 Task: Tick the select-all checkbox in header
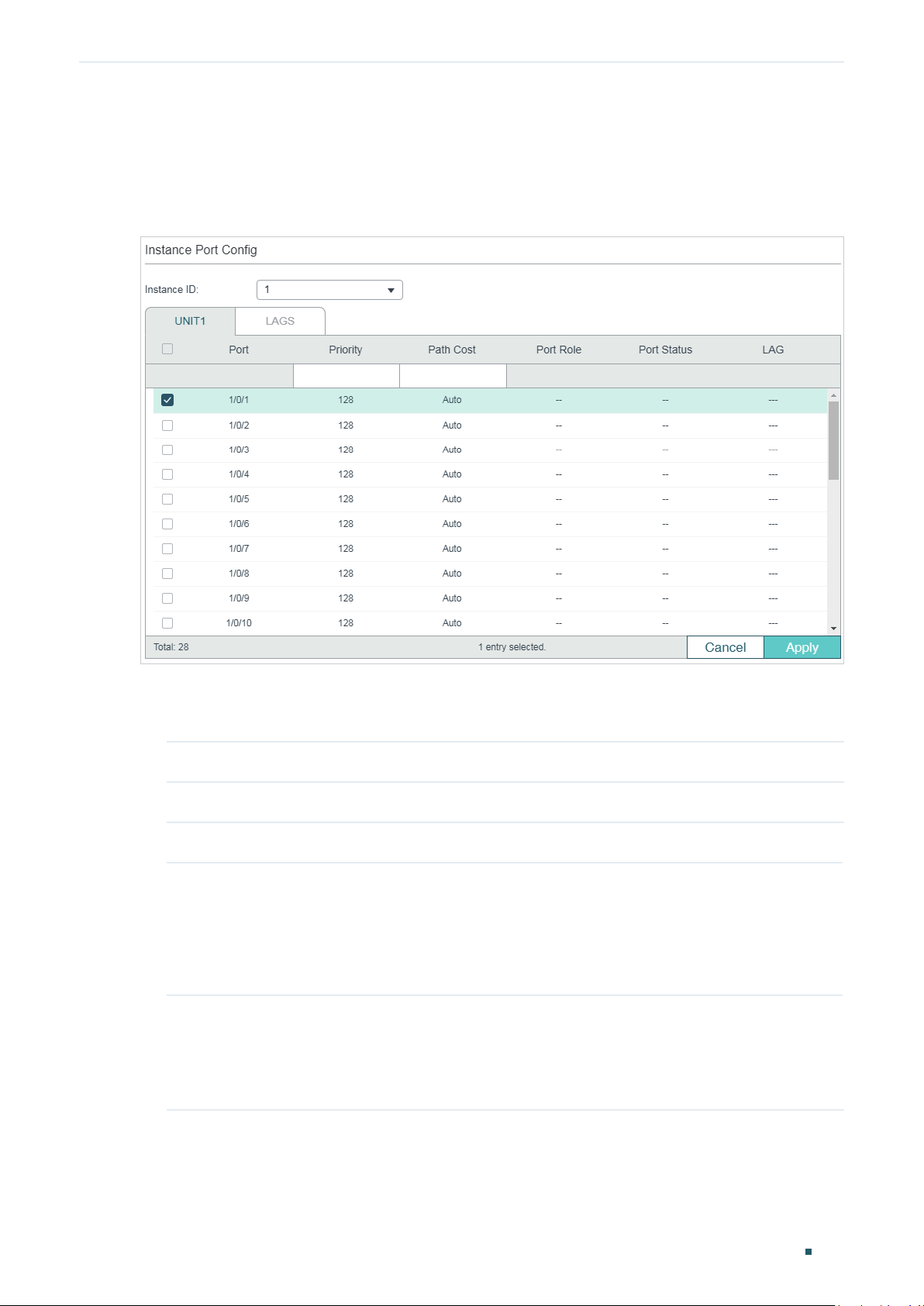click(167, 349)
